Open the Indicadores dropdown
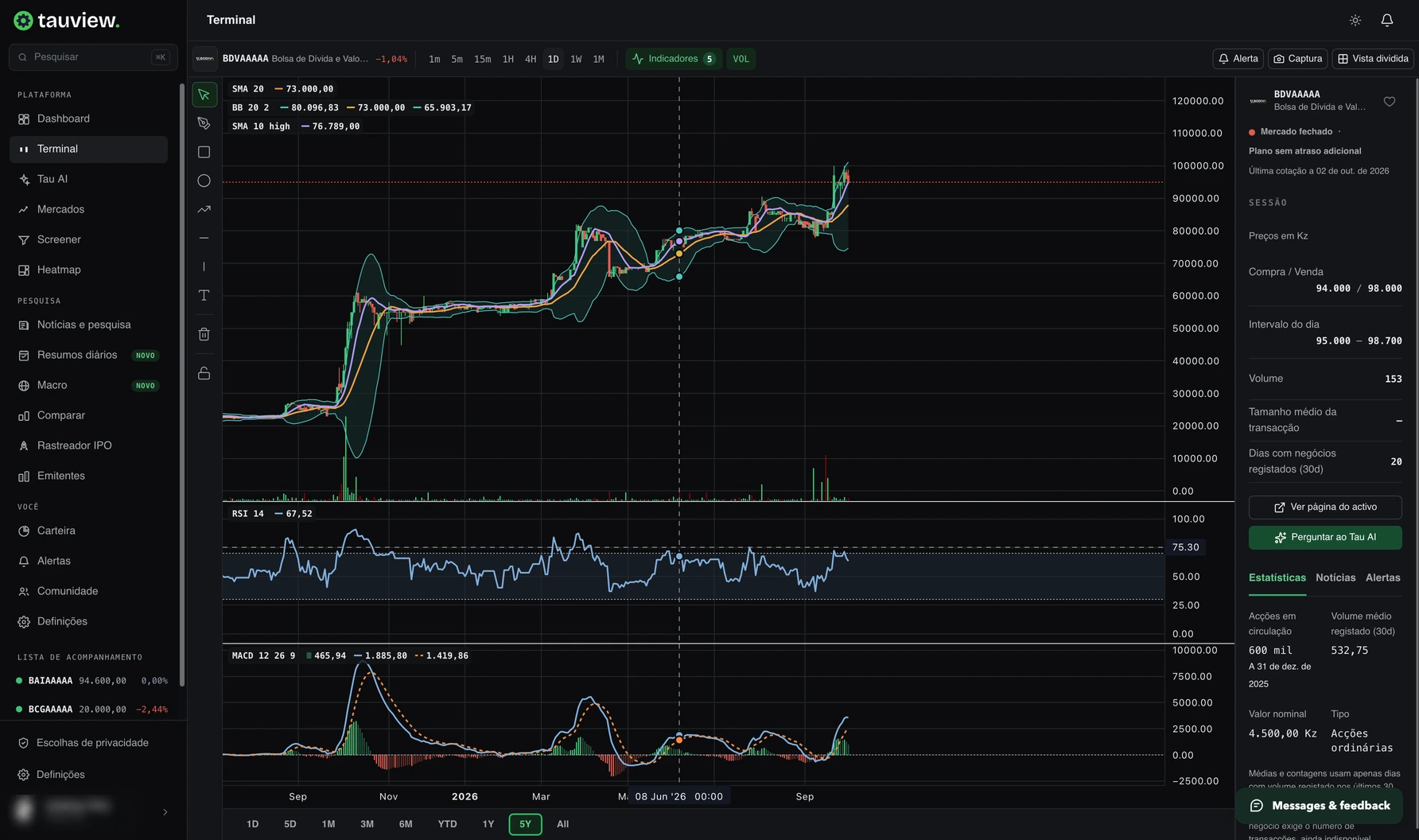The width and height of the screenshot is (1419, 840). click(673, 59)
